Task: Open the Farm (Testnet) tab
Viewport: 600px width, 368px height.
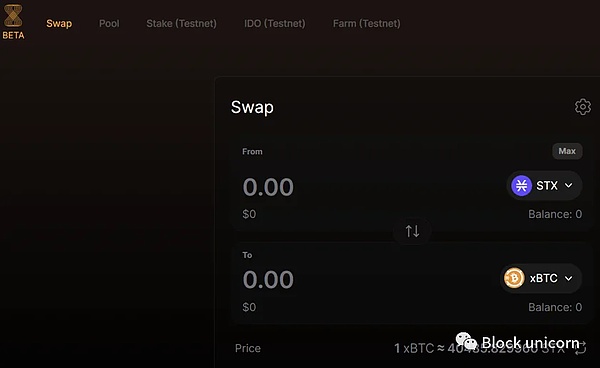Action: coord(367,24)
